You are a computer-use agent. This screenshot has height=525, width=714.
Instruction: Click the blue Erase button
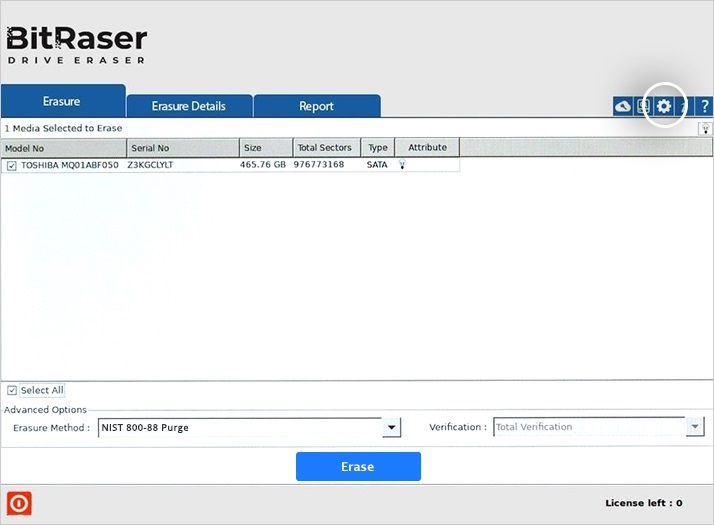pos(358,466)
